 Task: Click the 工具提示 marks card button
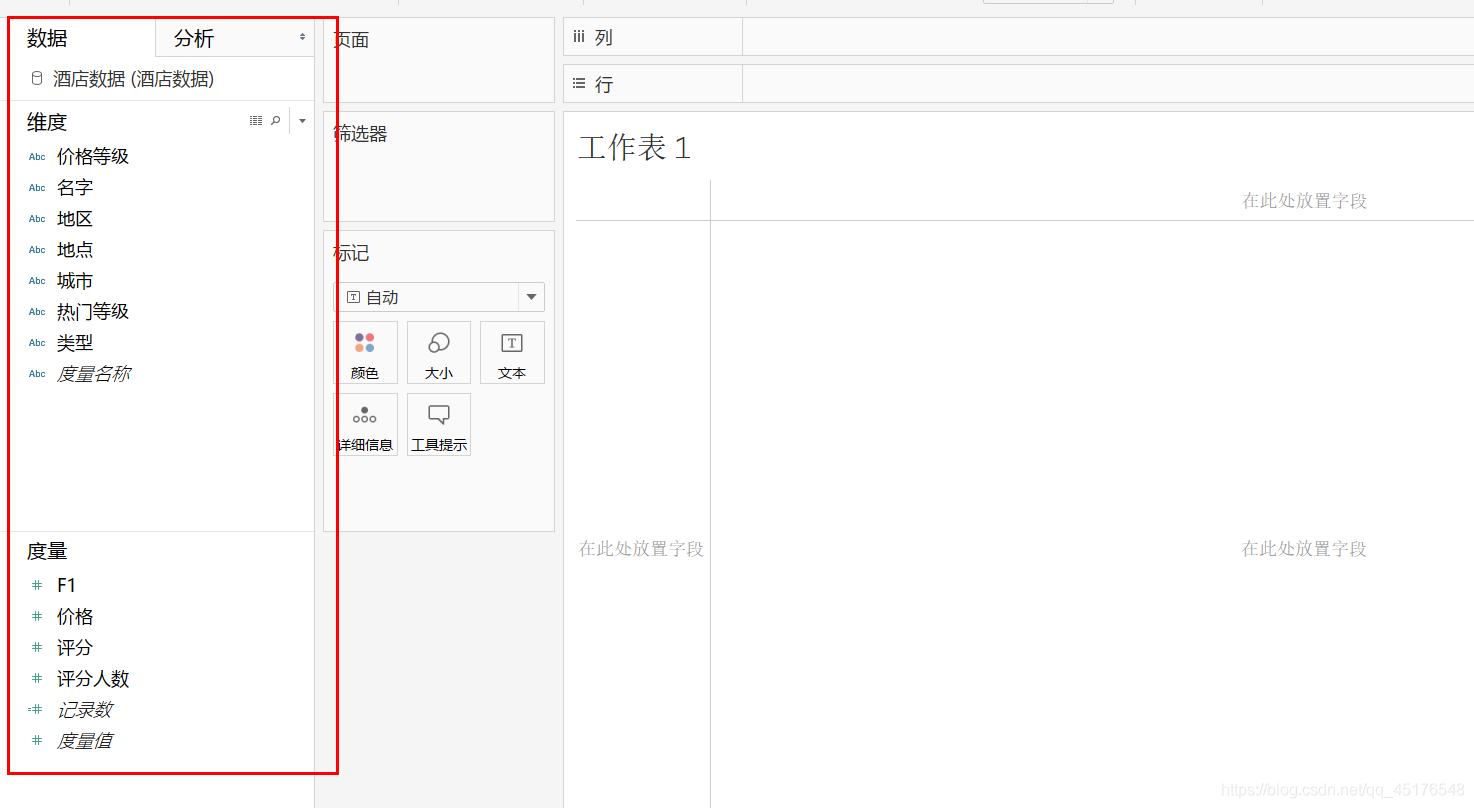click(x=439, y=425)
